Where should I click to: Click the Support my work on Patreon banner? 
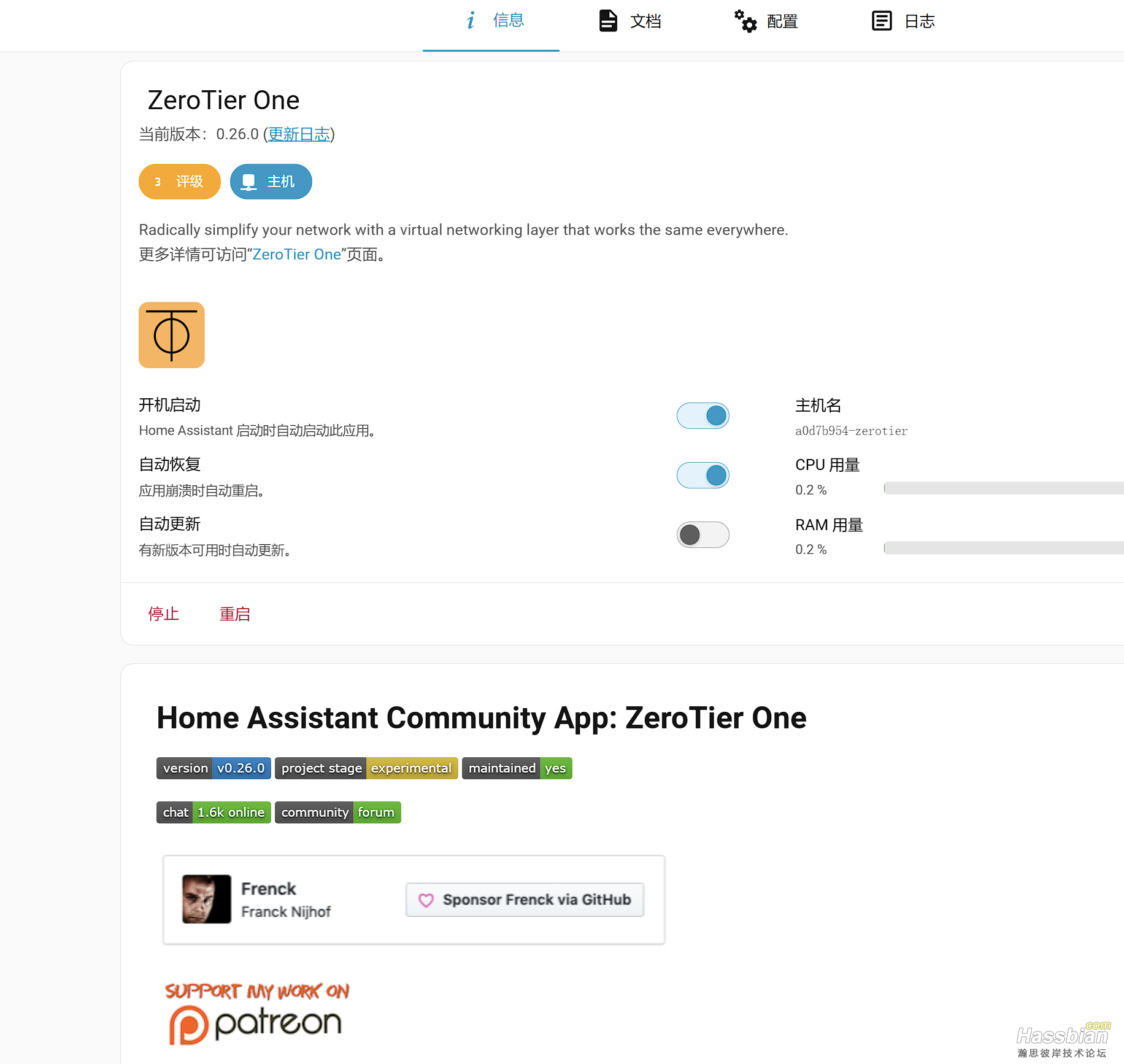tap(257, 1014)
